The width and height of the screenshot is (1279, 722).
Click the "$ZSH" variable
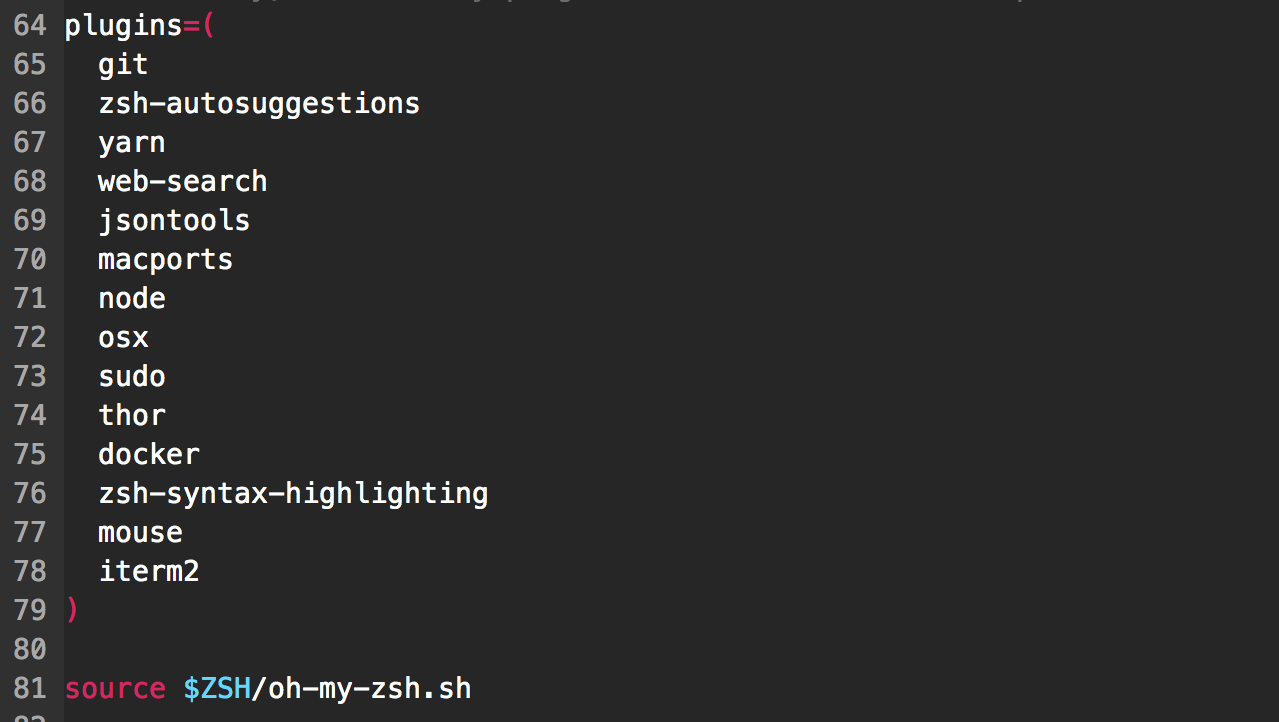point(216,689)
